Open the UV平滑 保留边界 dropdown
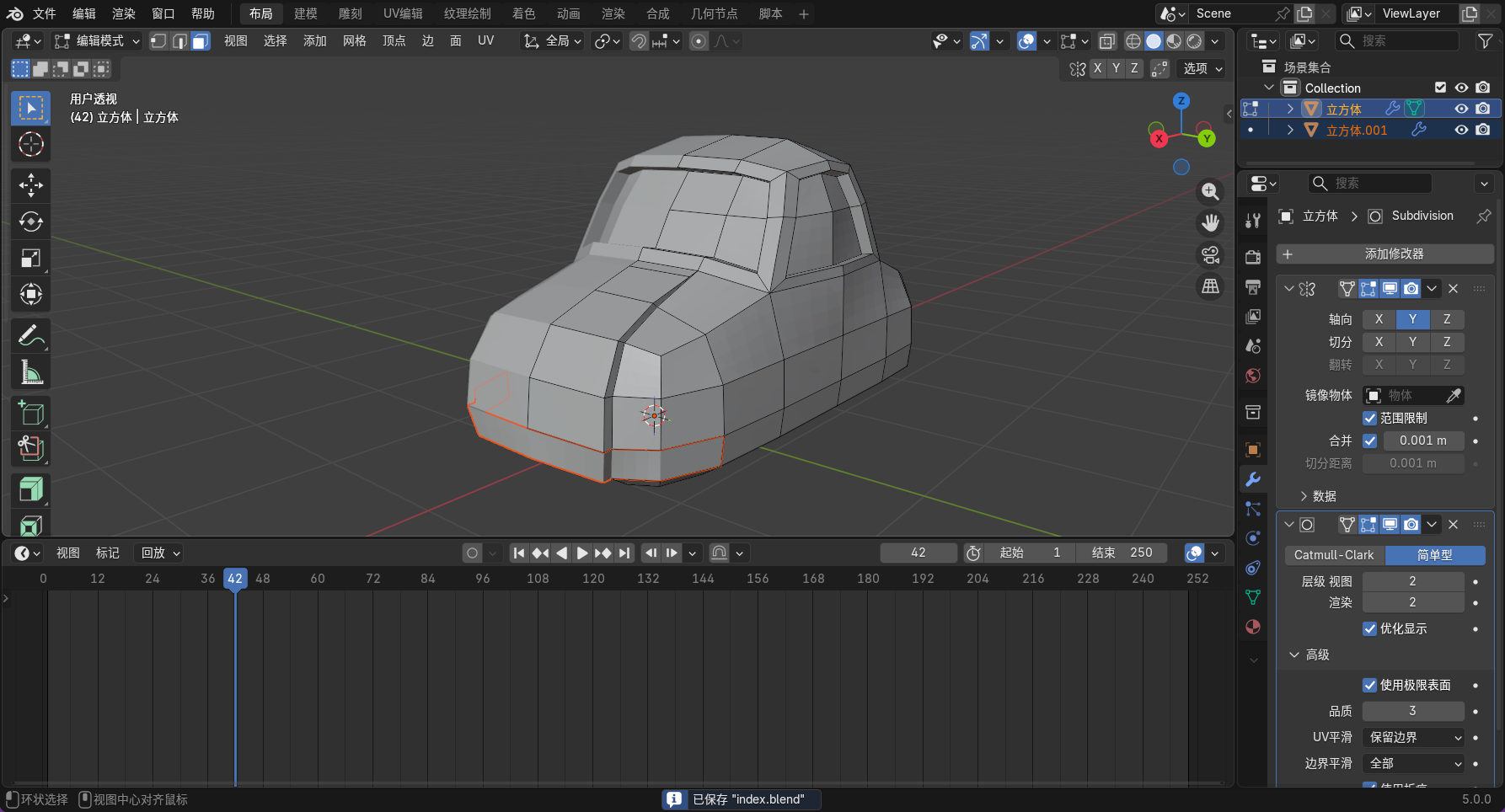This screenshot has height=812, width=1505. [x=1414, y=738]
